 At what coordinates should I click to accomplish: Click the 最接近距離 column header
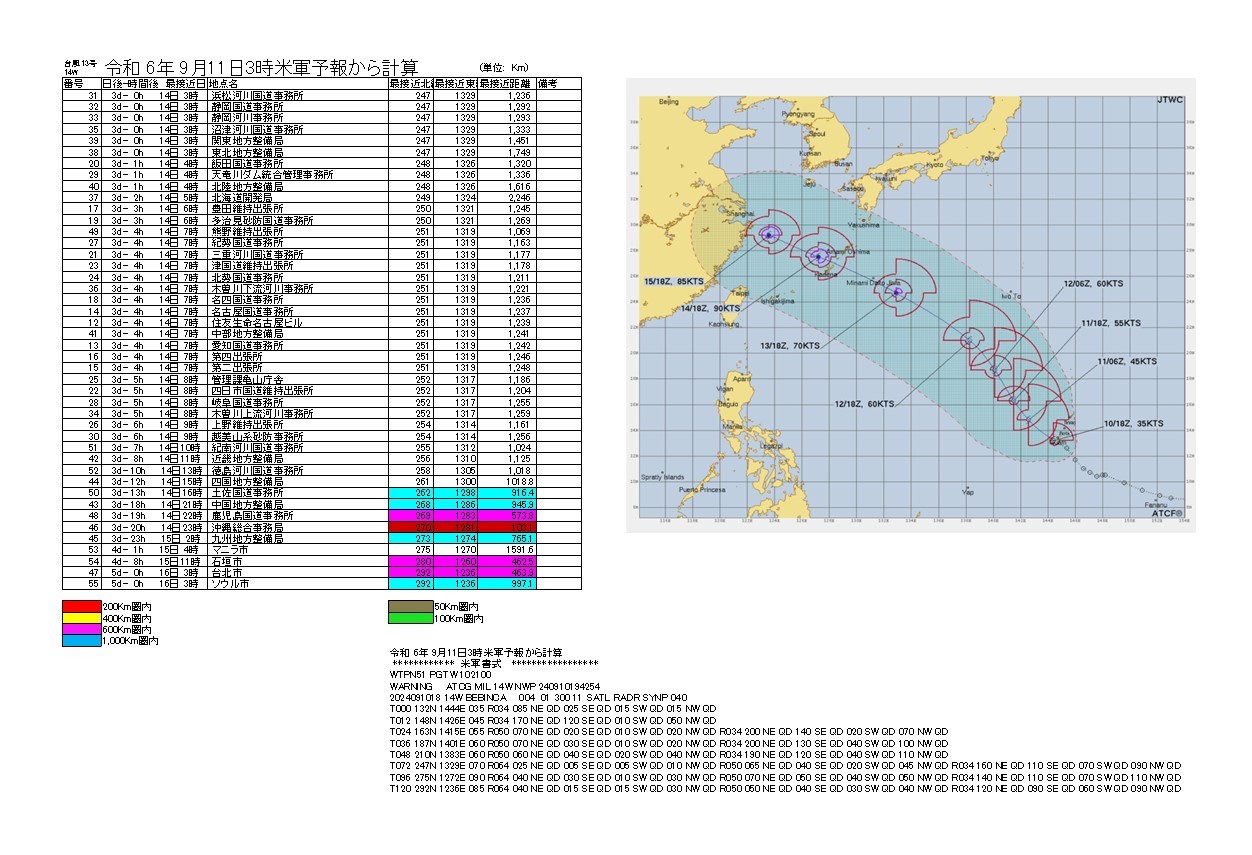pos(506,83)
